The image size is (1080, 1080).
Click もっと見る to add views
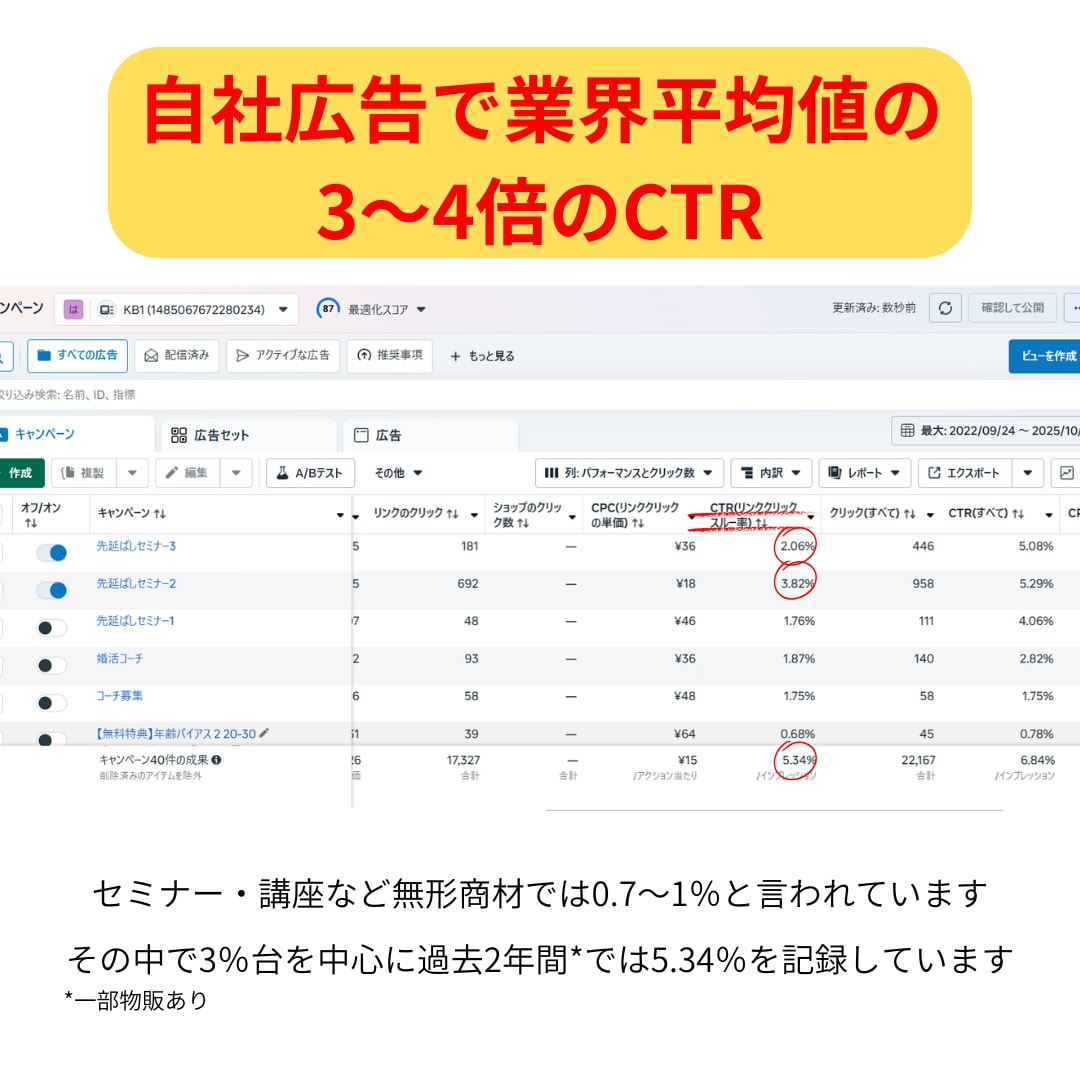pos(482,356)
